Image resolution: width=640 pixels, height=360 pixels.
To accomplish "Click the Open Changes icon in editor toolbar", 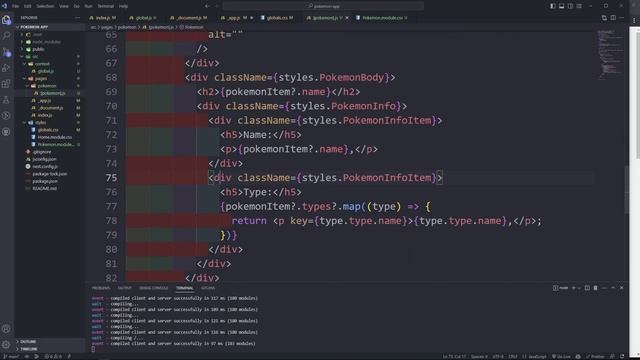I will 604,18.
